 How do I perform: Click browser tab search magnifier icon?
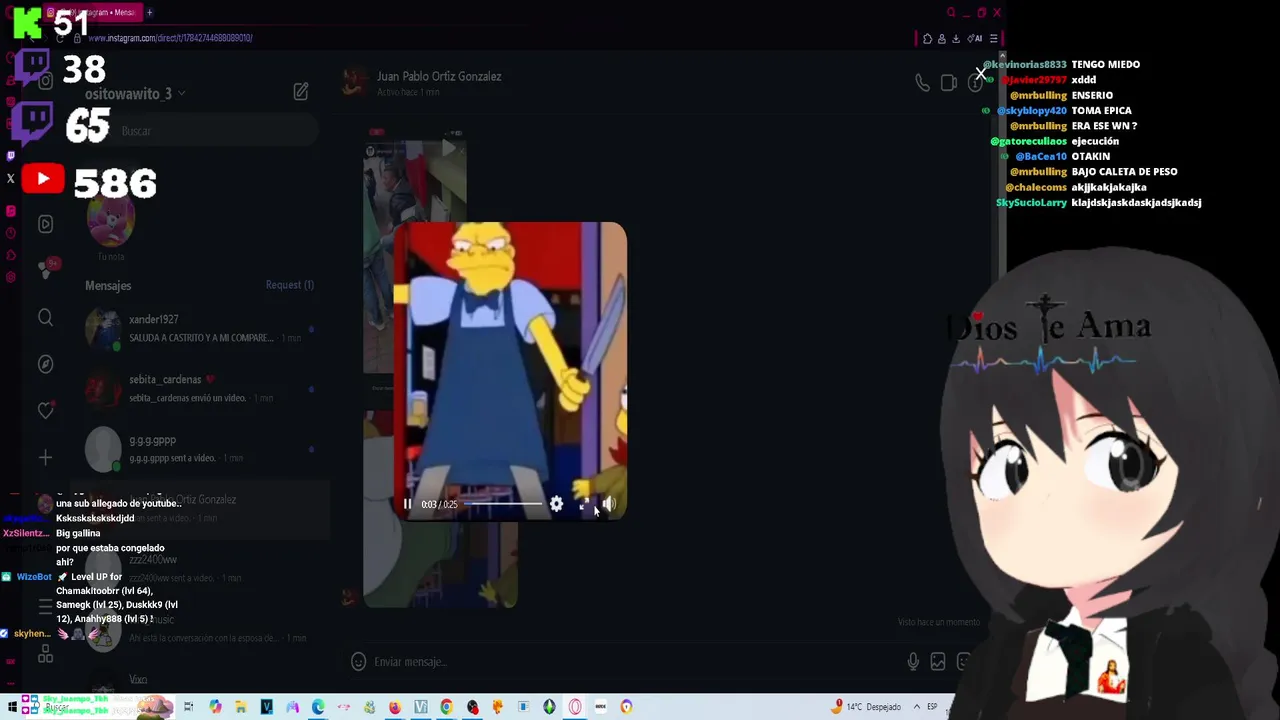[951, 12]
